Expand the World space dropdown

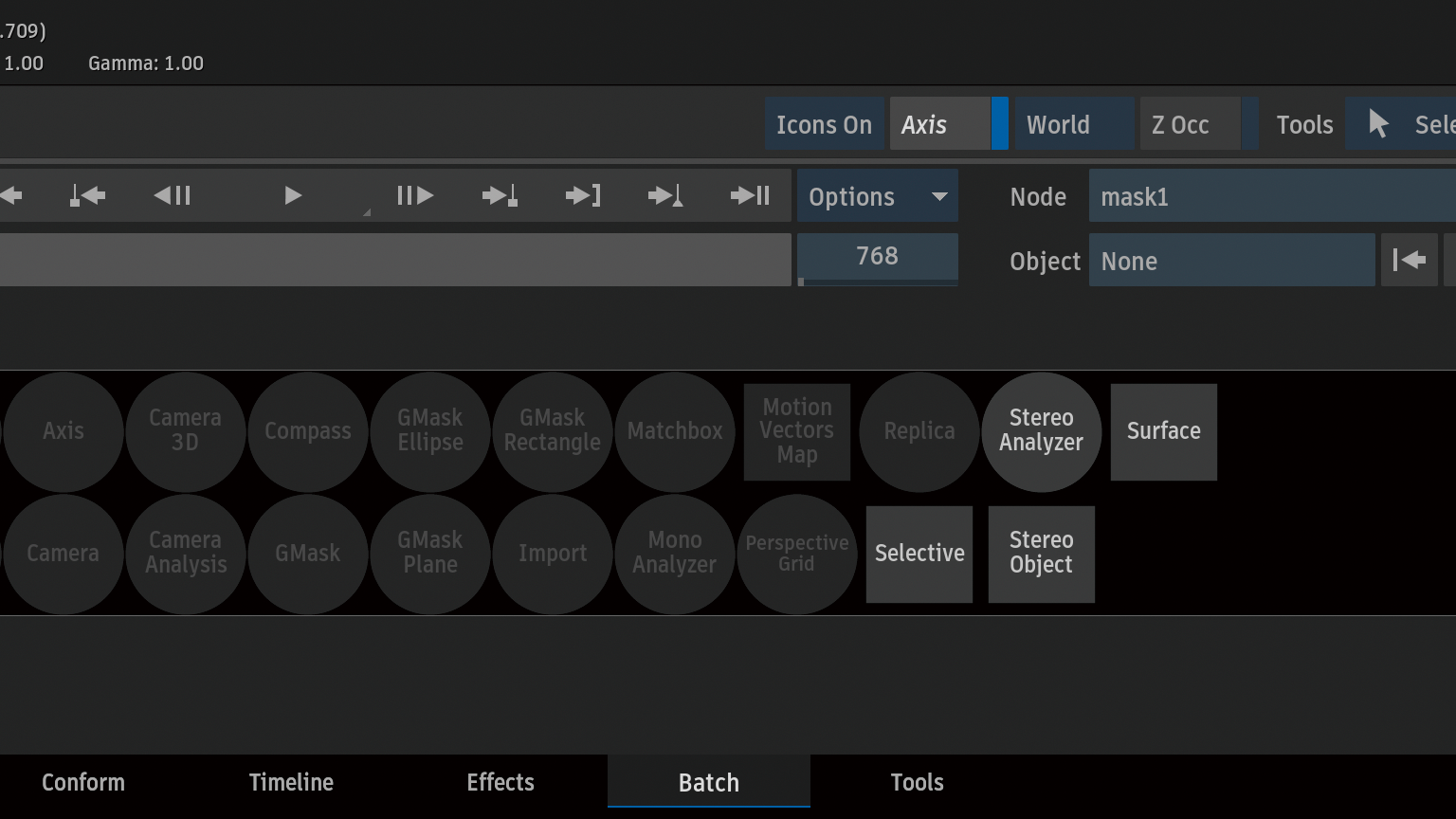tap(1073, 124)
